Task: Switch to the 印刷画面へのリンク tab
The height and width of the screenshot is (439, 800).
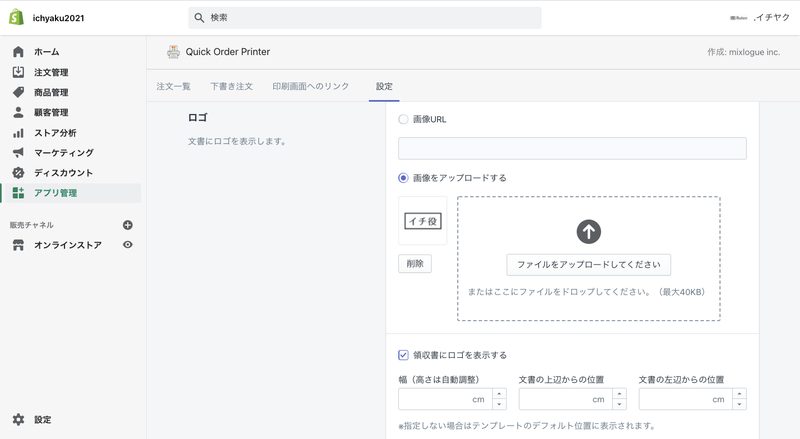Action: pyautogui.click(x=311, y=86)
